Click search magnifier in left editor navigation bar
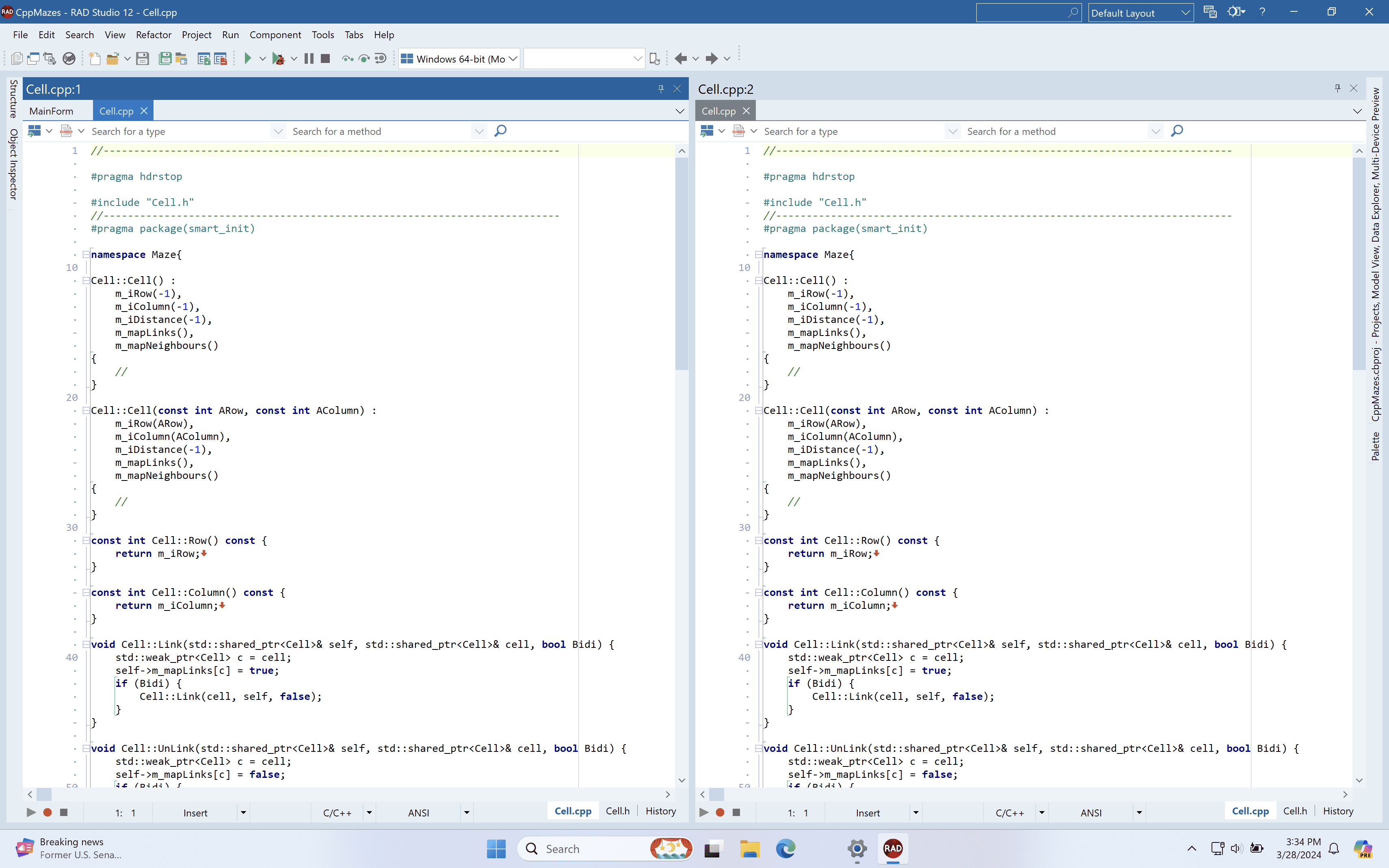Image resolution: width=1389 pixels, height=868 pixels. pyautogui.click(x=500, y=131)
